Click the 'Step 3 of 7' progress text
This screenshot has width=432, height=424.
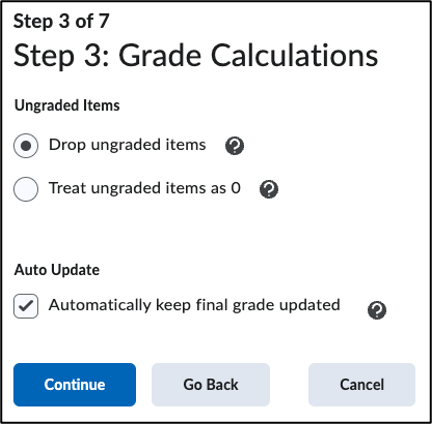pyautogui.click(x=61, y=21)
